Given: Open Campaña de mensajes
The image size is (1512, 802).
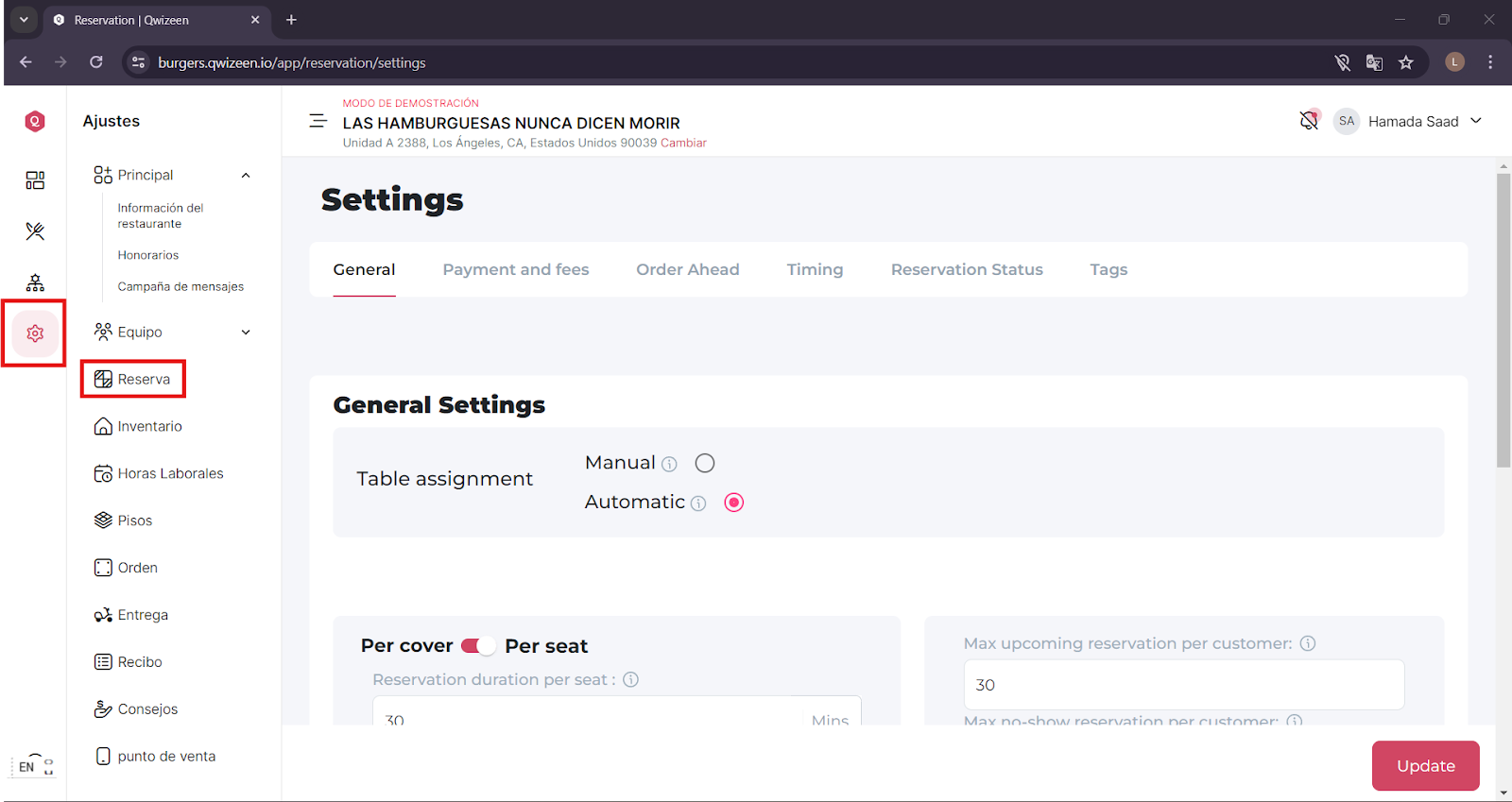Looking at the screenshot, I should (180, 286).
